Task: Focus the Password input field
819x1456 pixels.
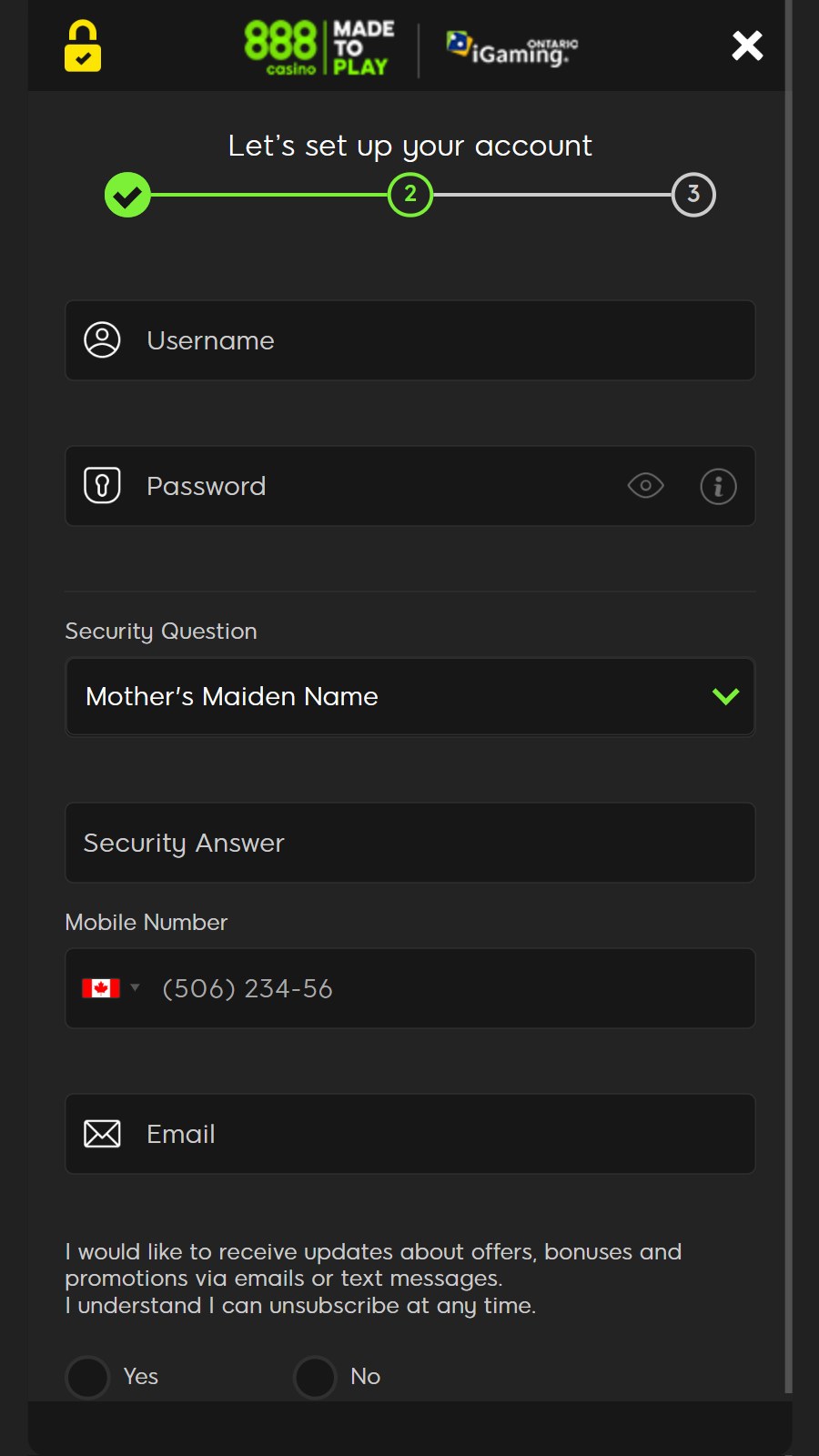Action: (382, 486)
